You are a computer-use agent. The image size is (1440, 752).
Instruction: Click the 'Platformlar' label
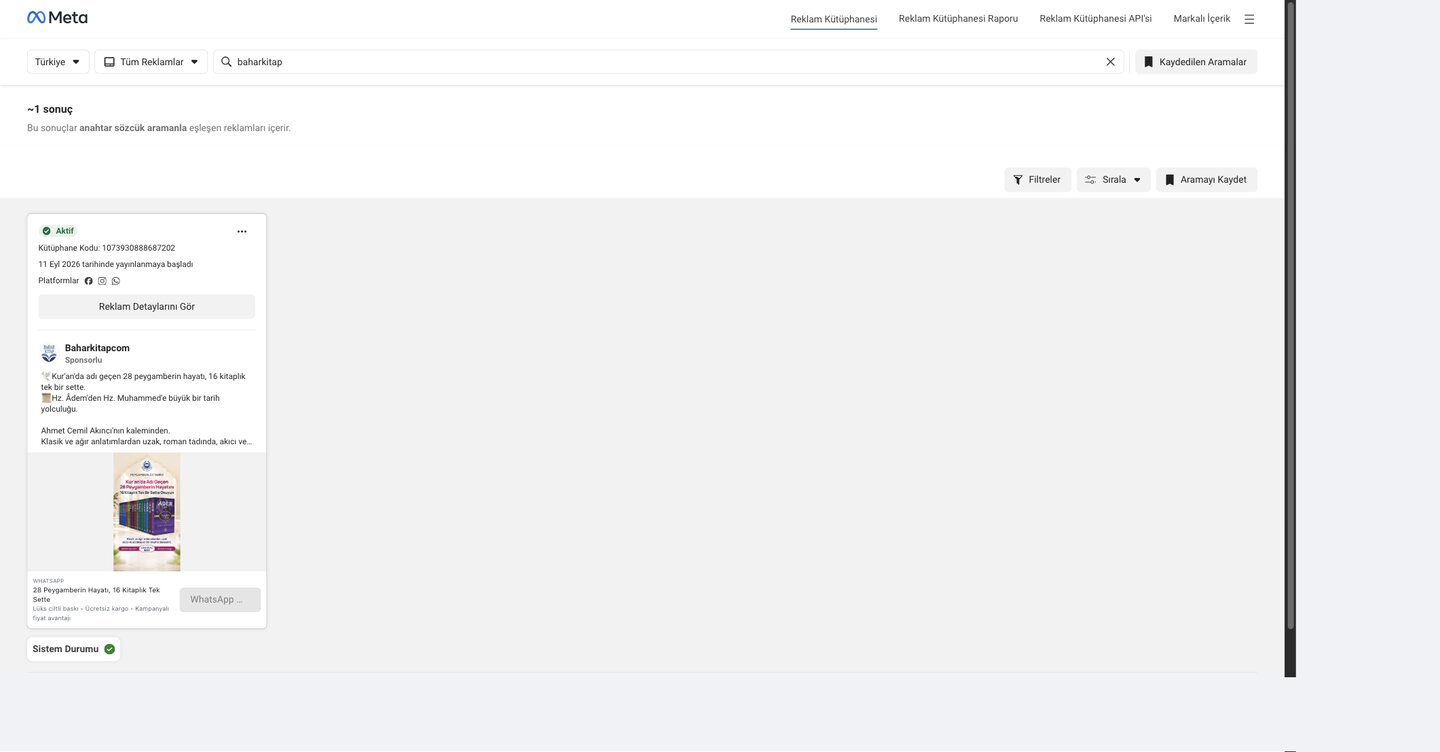point(59,281)
